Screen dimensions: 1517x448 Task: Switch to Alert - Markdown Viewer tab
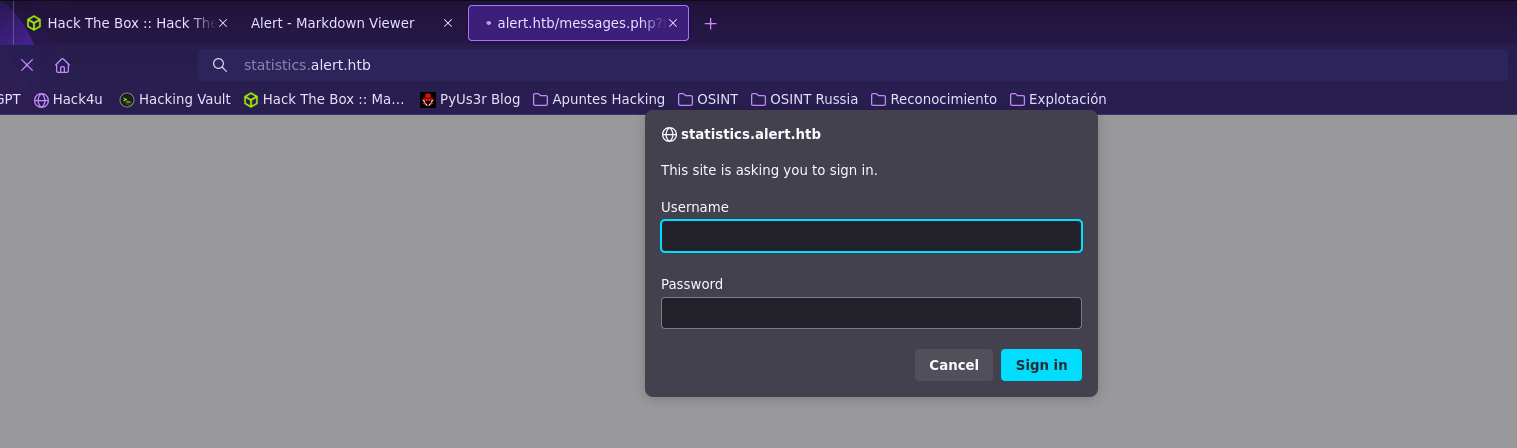[333, 23]
